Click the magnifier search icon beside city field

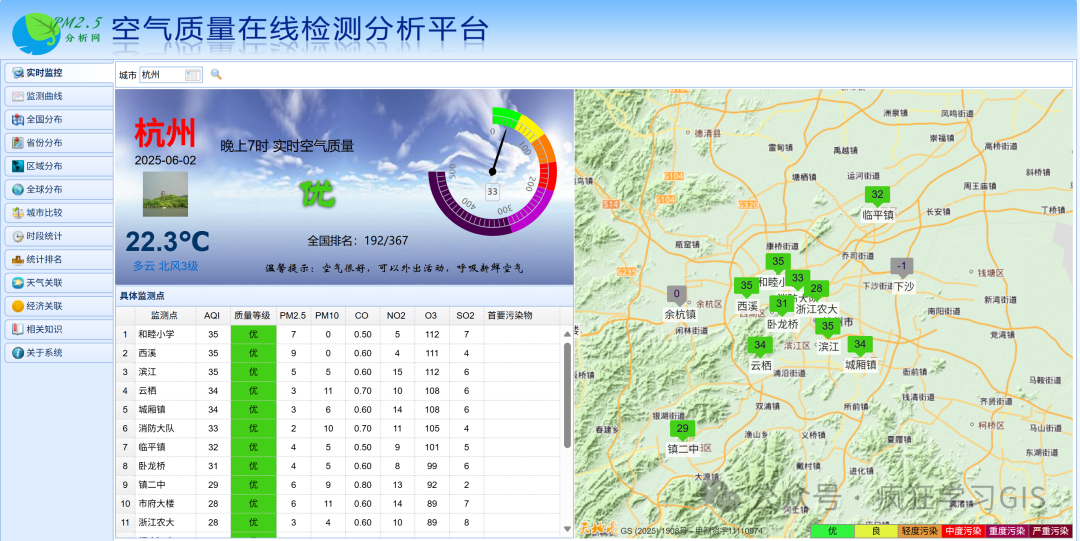pyautogui.click(x=216, y=75)
